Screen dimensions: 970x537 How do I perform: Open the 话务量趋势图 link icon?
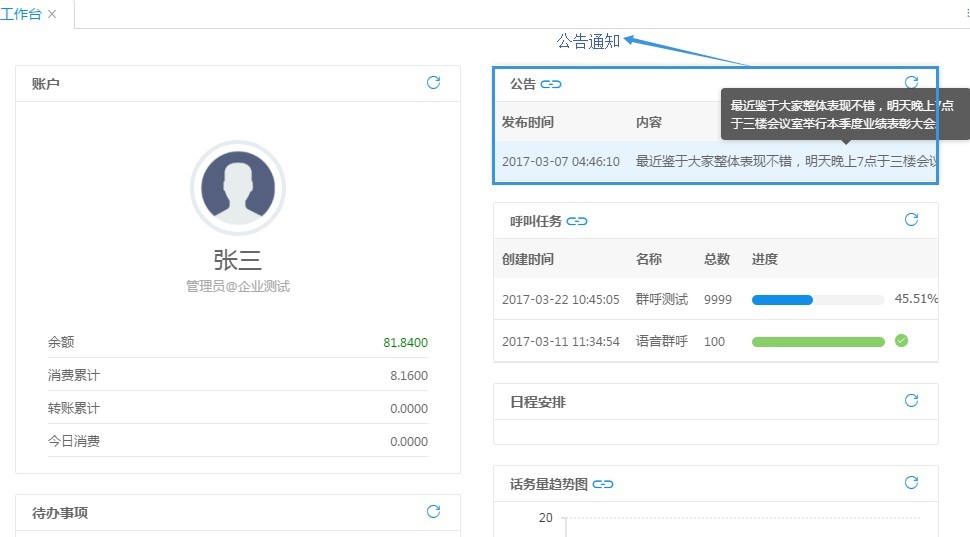coord(603,484)
